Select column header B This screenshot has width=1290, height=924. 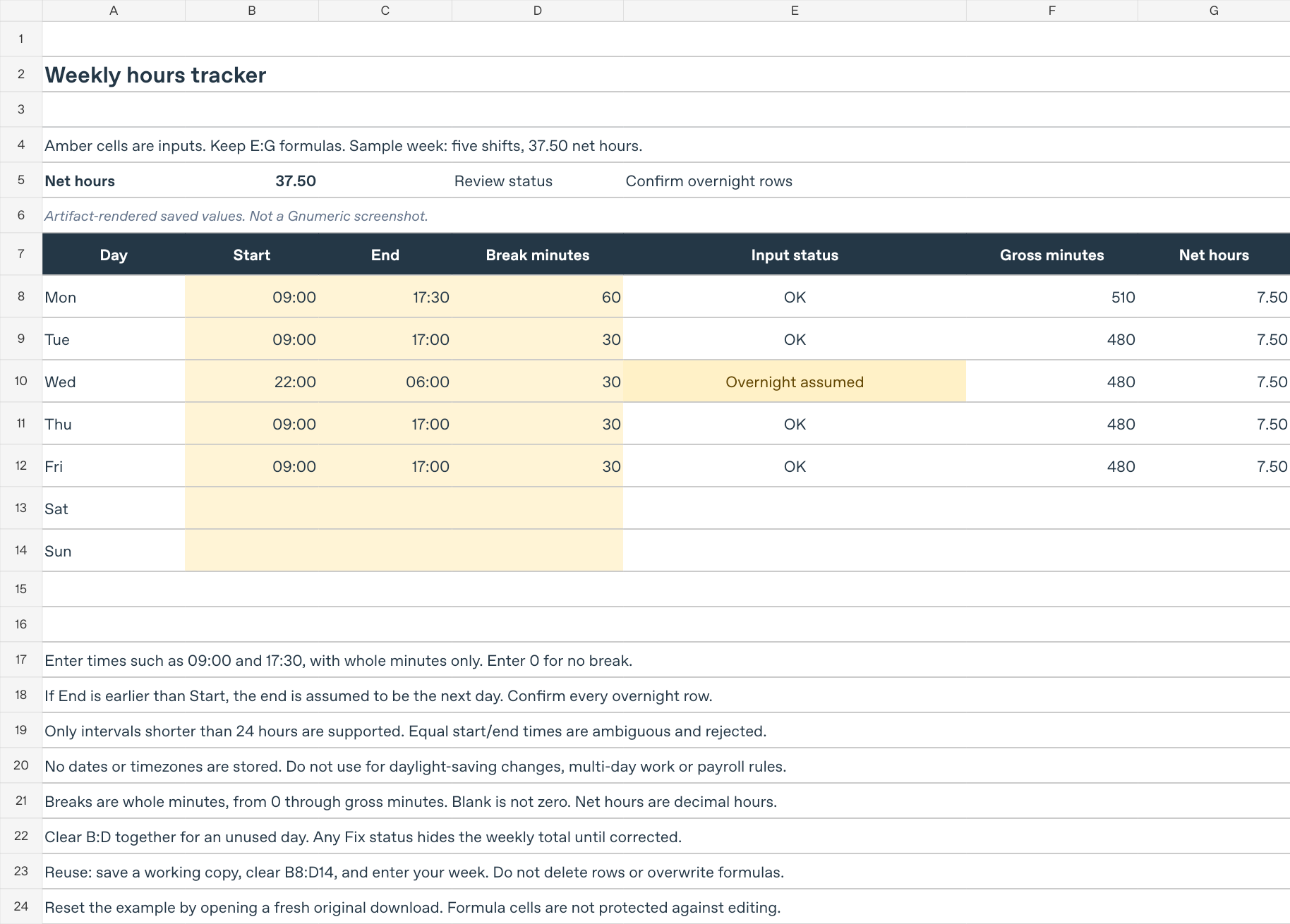click(252, 11)
